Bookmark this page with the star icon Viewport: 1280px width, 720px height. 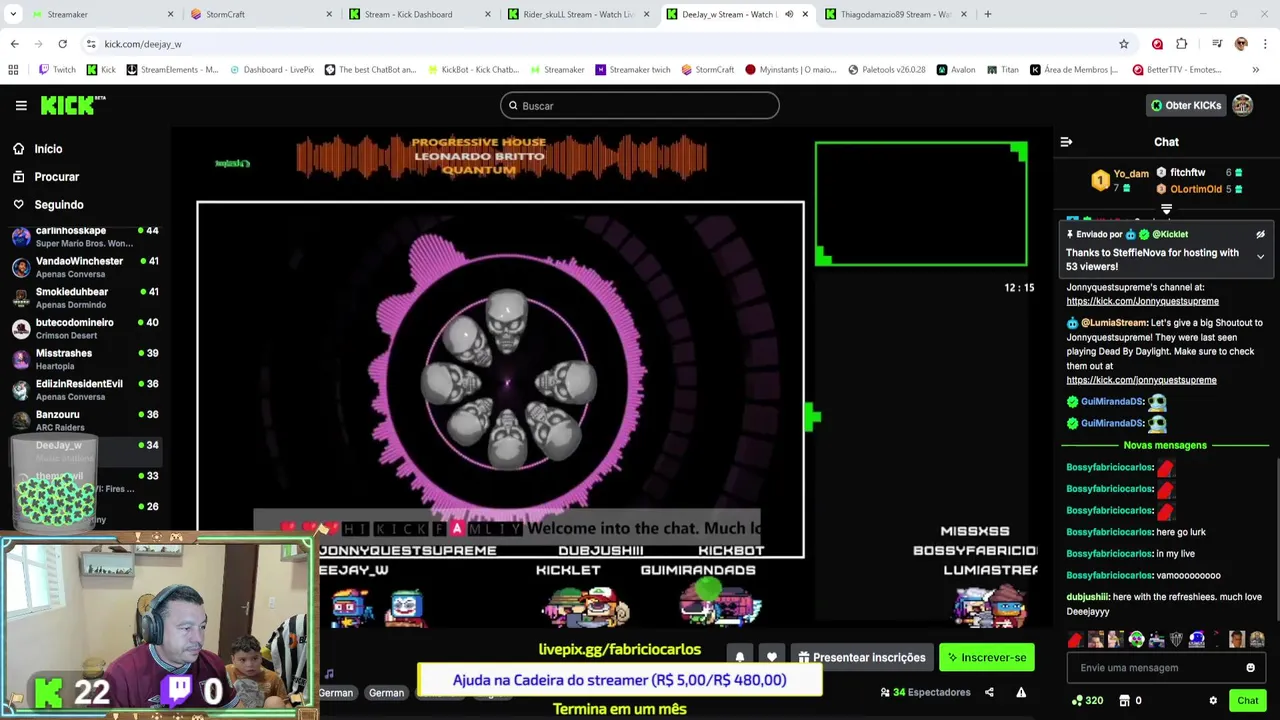tap(1124, 44)
